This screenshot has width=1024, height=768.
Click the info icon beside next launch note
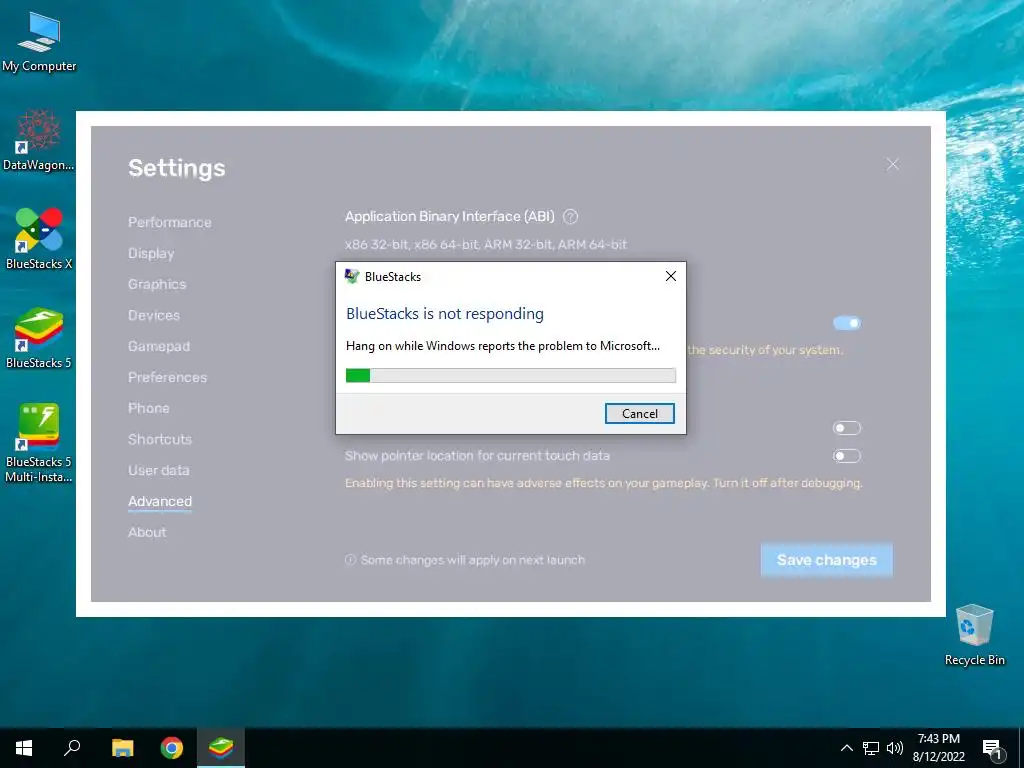[x=350, y=560]
